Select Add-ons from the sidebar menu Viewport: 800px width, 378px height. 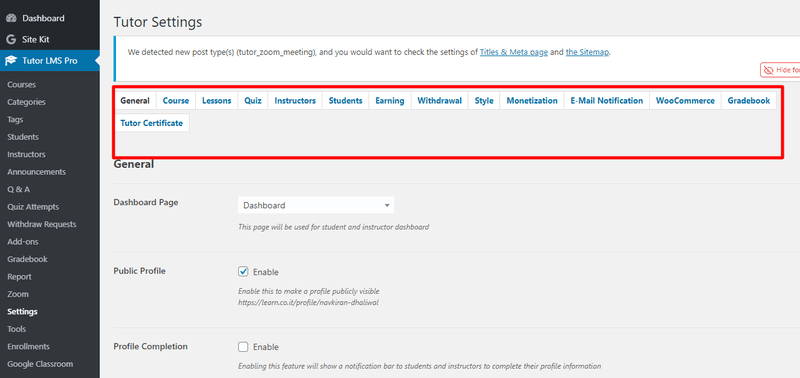(x=23, y=241)
